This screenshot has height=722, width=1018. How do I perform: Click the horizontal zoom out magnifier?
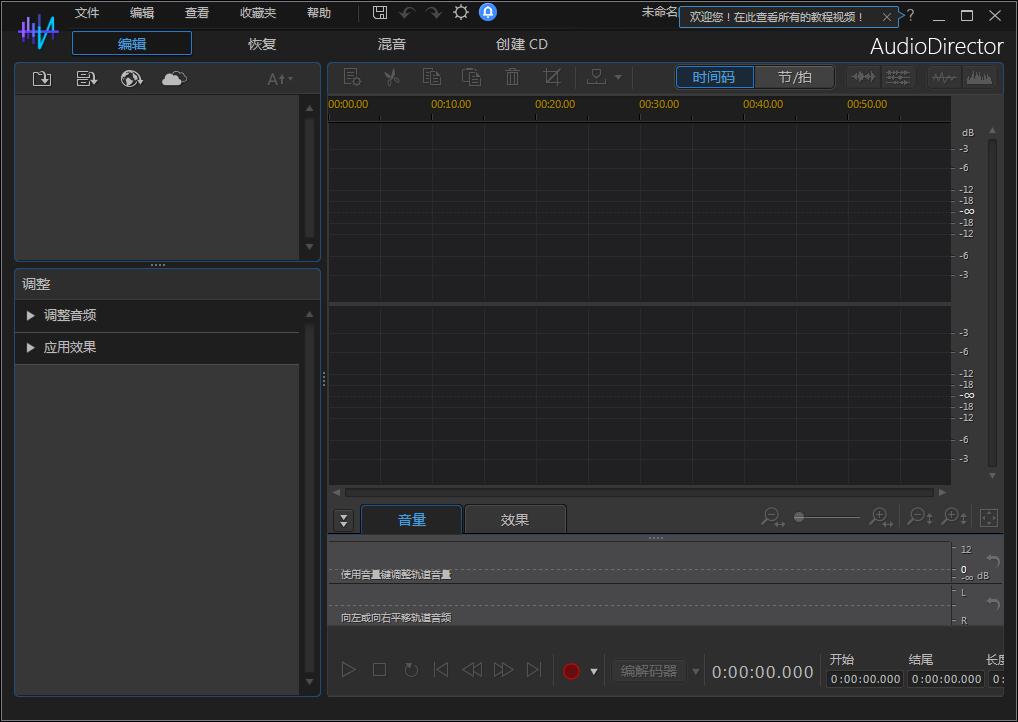(x=773, y=517)
